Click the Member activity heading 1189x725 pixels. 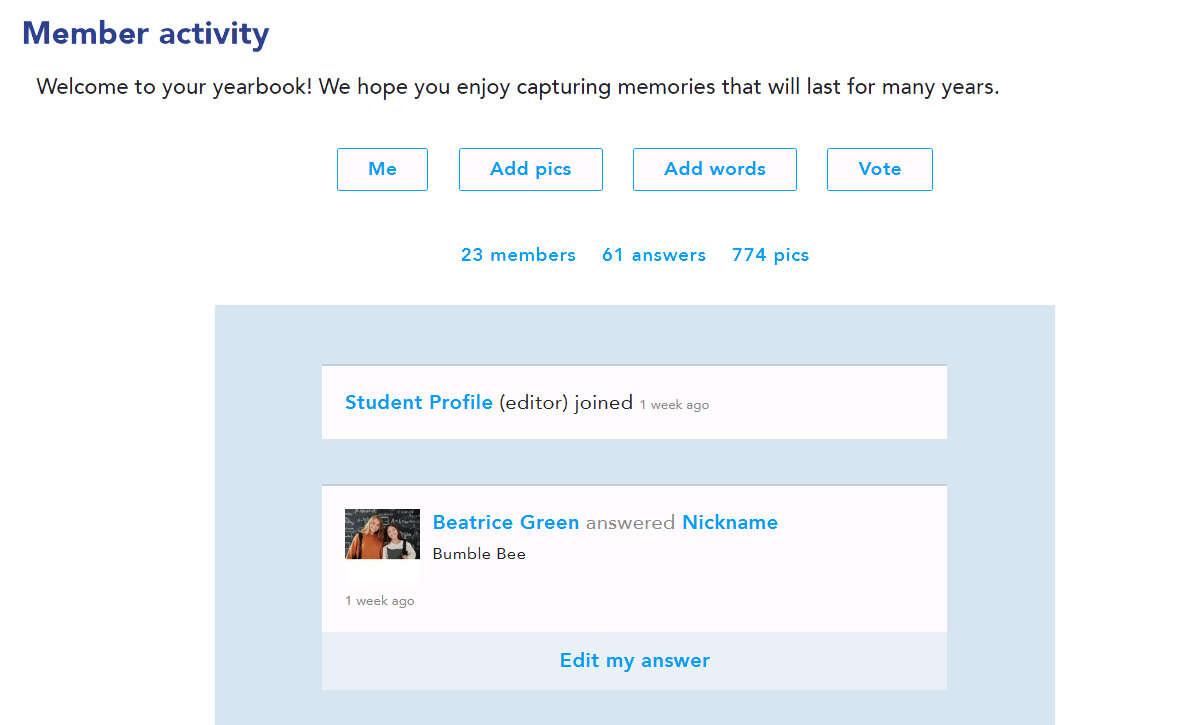coord(146,33)
